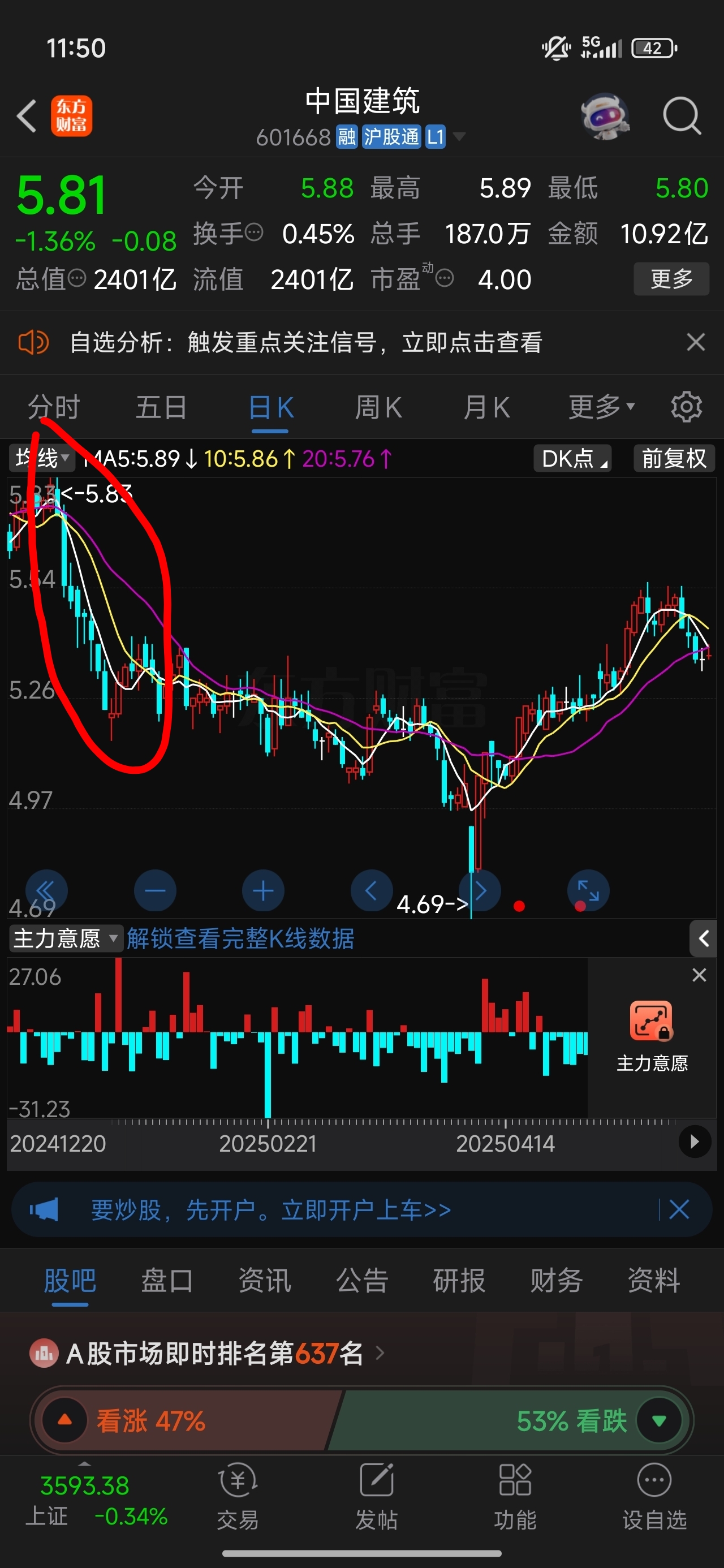
Task: Open the 东方财富 logo icon
Action: 71,115
